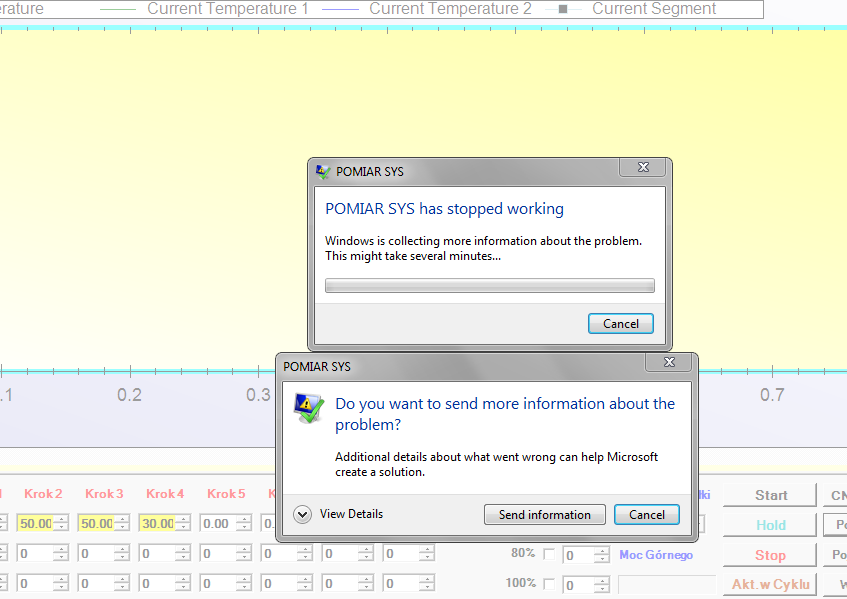Decrease Krok 3 value with its down arrow
This screenshot has height=599, width=847.
click(123, 528)
